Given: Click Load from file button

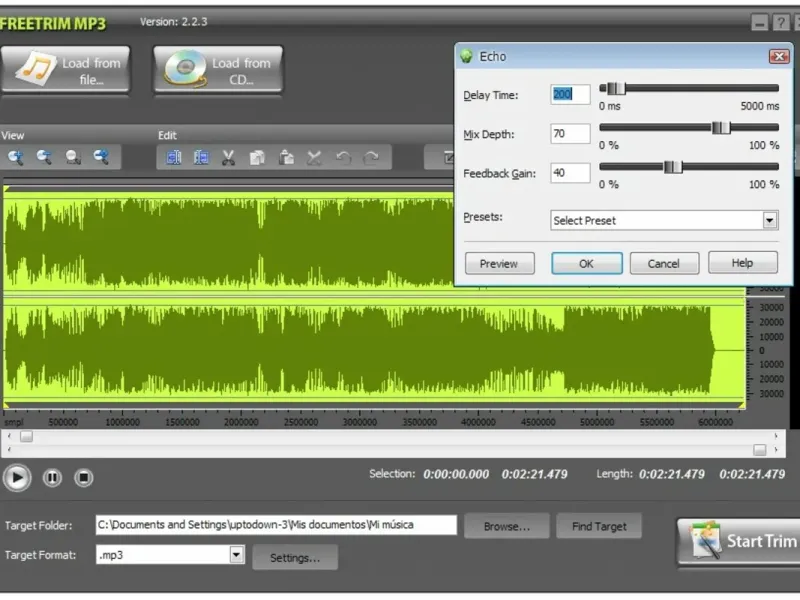Looking at the screenshot, I should tap(66, 70).
